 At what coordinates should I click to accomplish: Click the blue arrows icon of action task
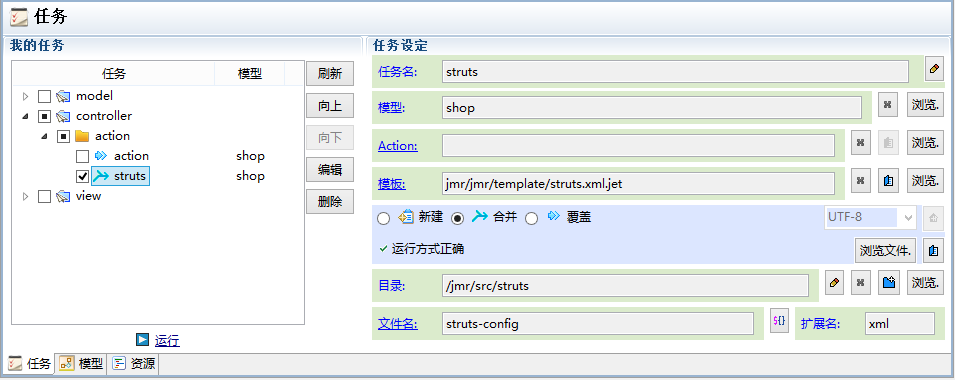pos(102,156)
